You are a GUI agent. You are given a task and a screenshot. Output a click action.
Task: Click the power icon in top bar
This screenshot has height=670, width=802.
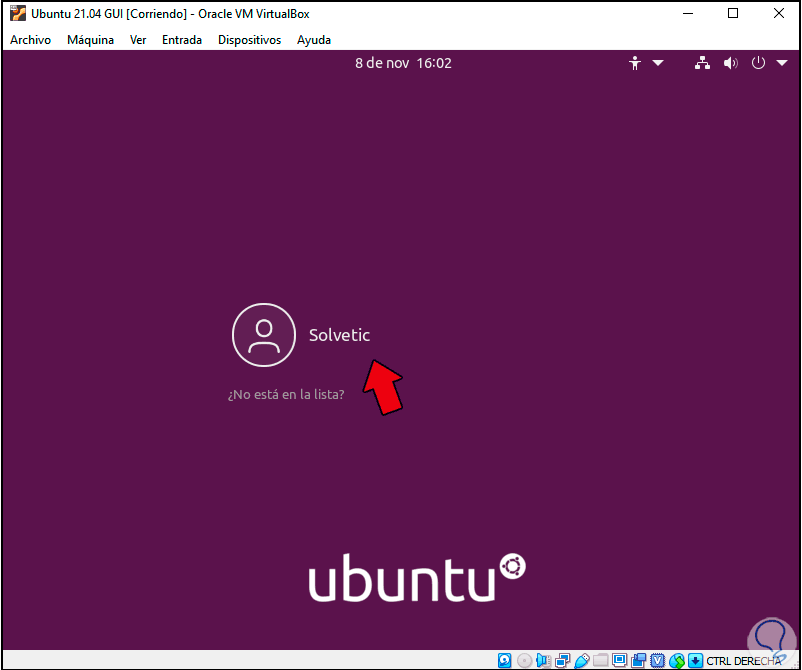(758, 63)
